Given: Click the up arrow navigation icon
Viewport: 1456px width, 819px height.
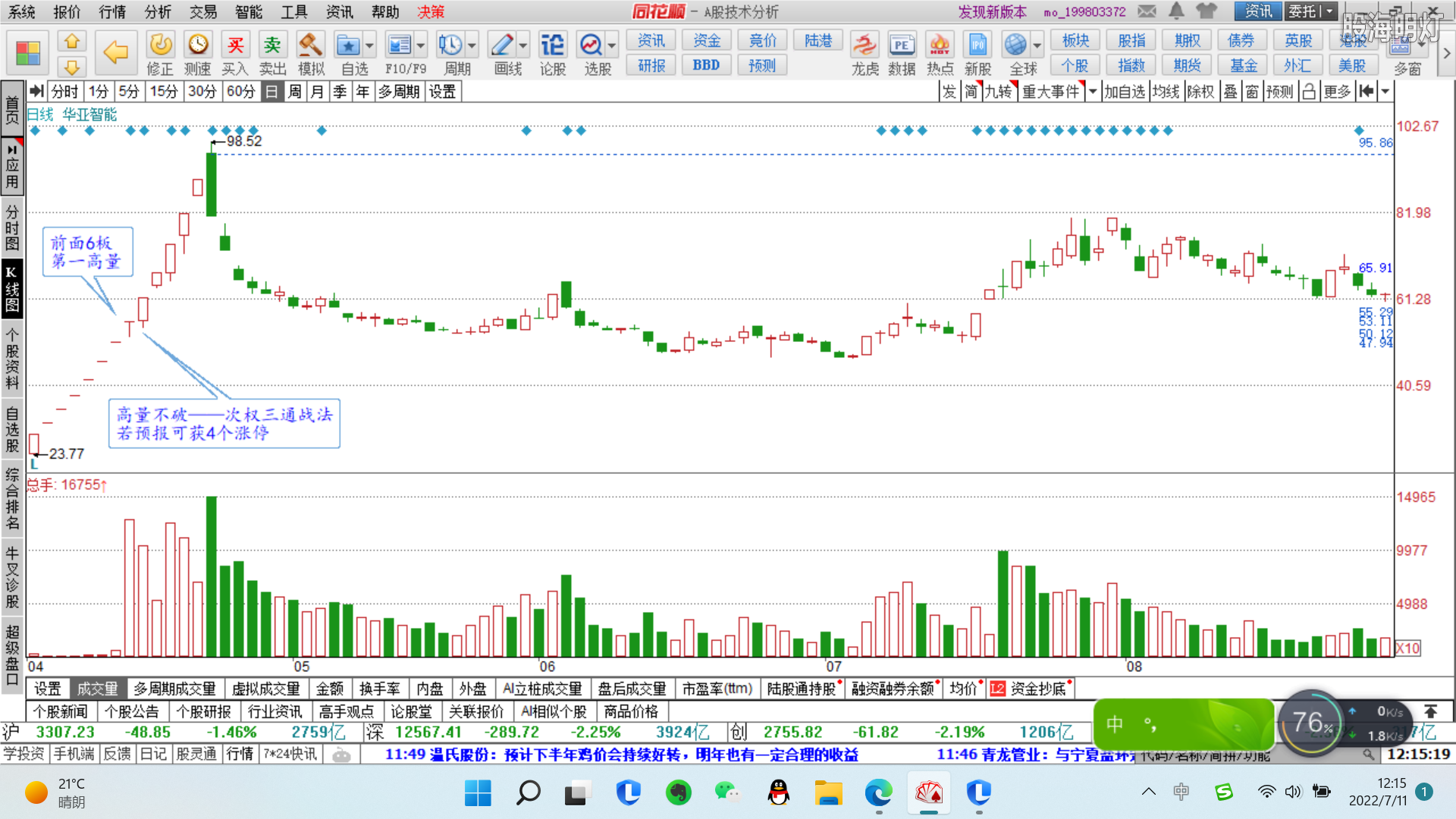Looking at the screenshot, I should [71, 41].
